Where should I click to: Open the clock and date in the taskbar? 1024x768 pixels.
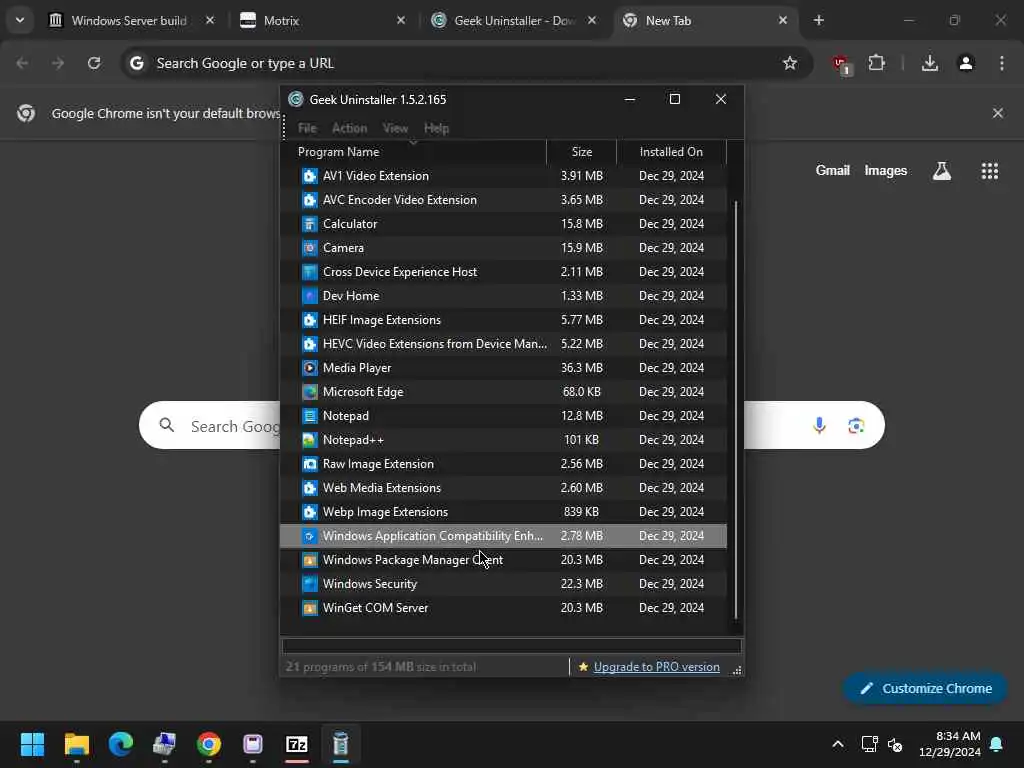[949, 744]
